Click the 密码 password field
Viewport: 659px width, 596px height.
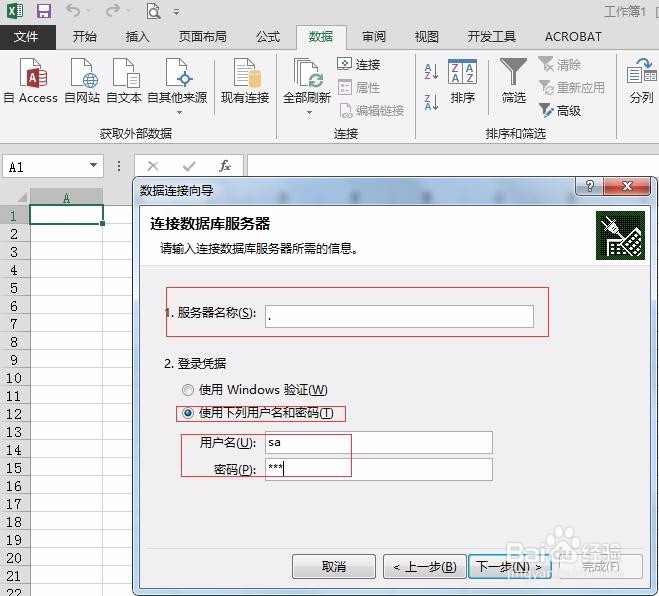tap(379, 469)
